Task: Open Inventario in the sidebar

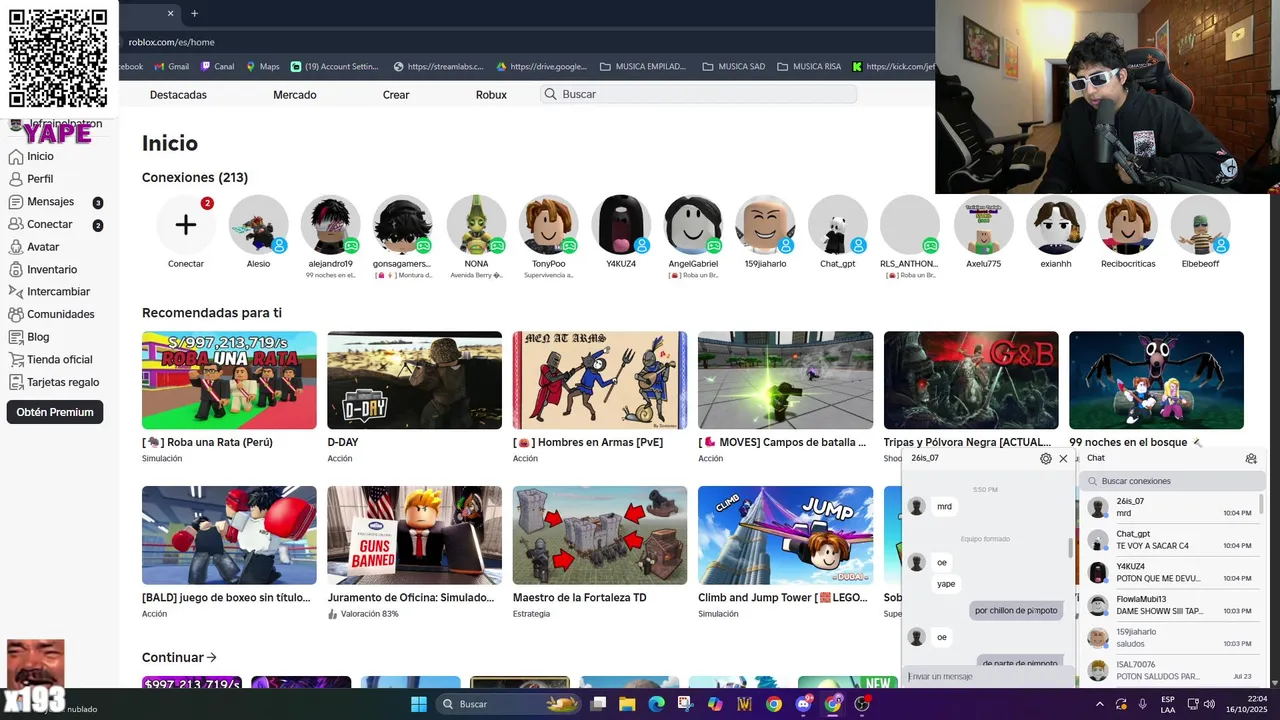Action: pyautogui.click(x=42, y=270)
